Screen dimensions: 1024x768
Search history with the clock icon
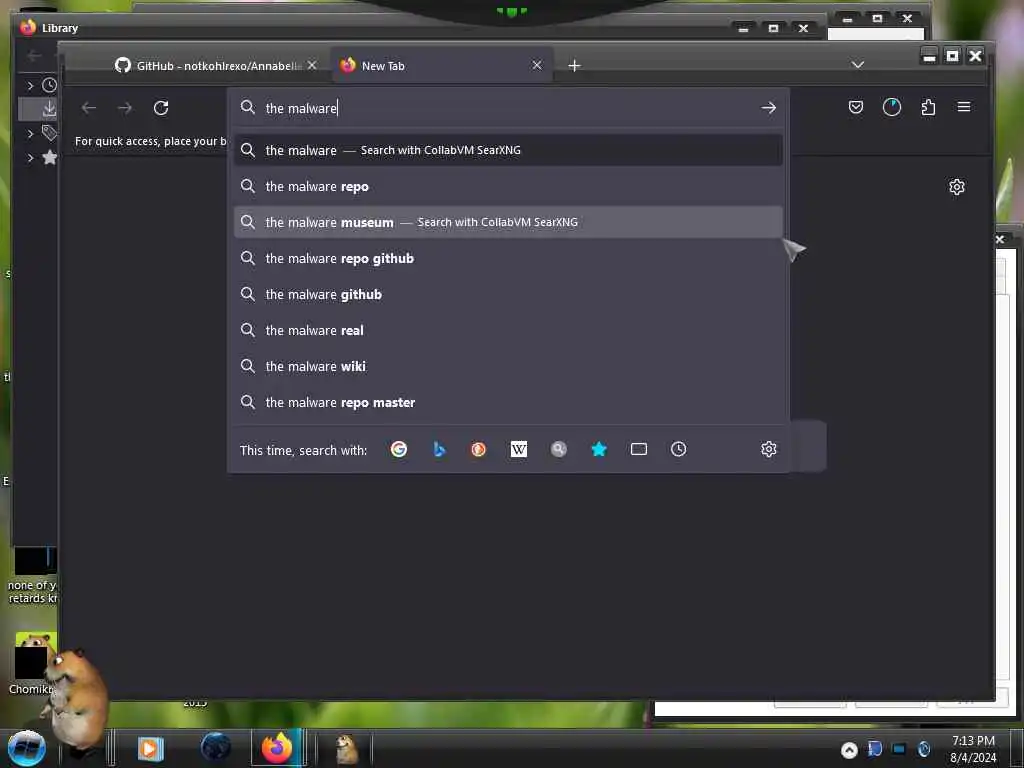tap(679, 449)
